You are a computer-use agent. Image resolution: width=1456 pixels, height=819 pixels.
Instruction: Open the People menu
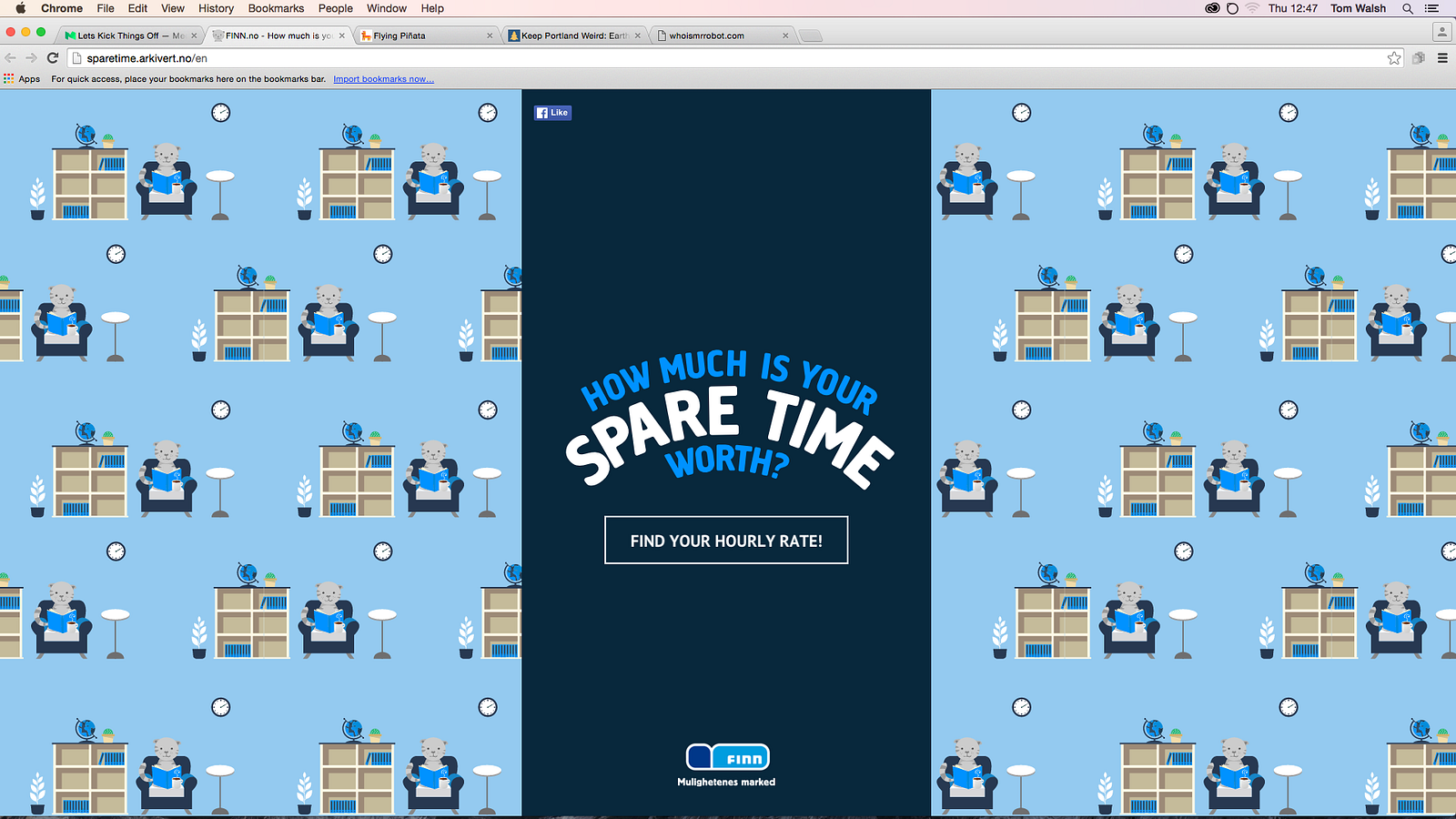click(x=336, y=8)
